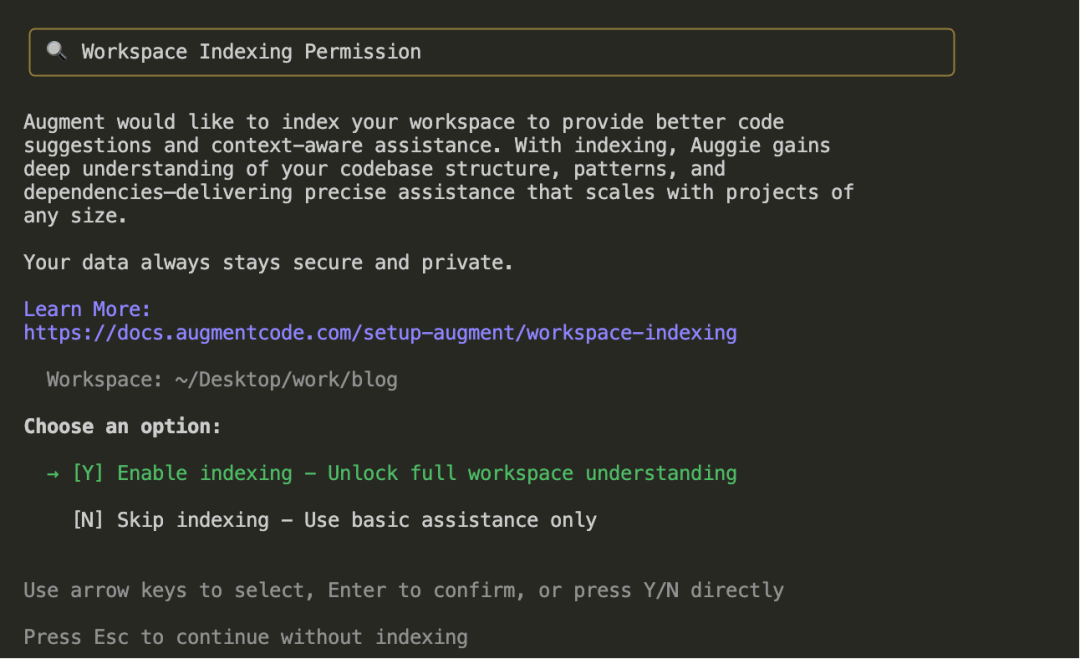Click "Use basic assistance only" text
The height and width of the screenshot is (659, 1080).
[x=450, y=520]
